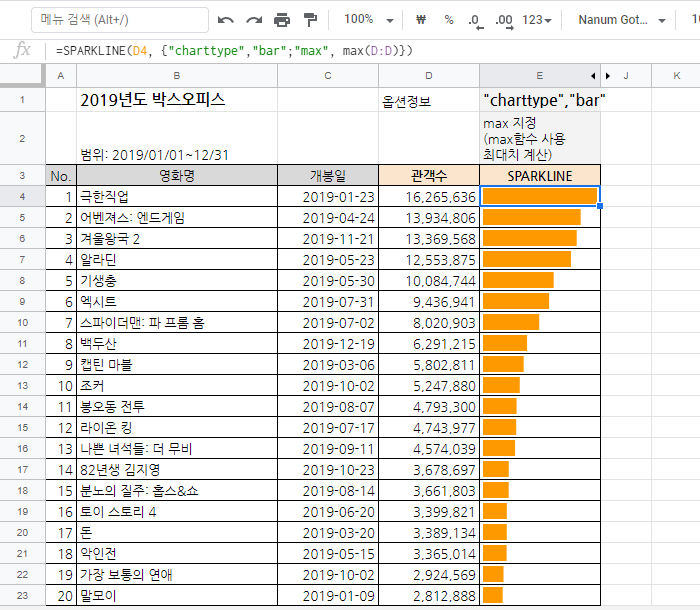
Task: Click the Print icon
Action: pos(282,20)
